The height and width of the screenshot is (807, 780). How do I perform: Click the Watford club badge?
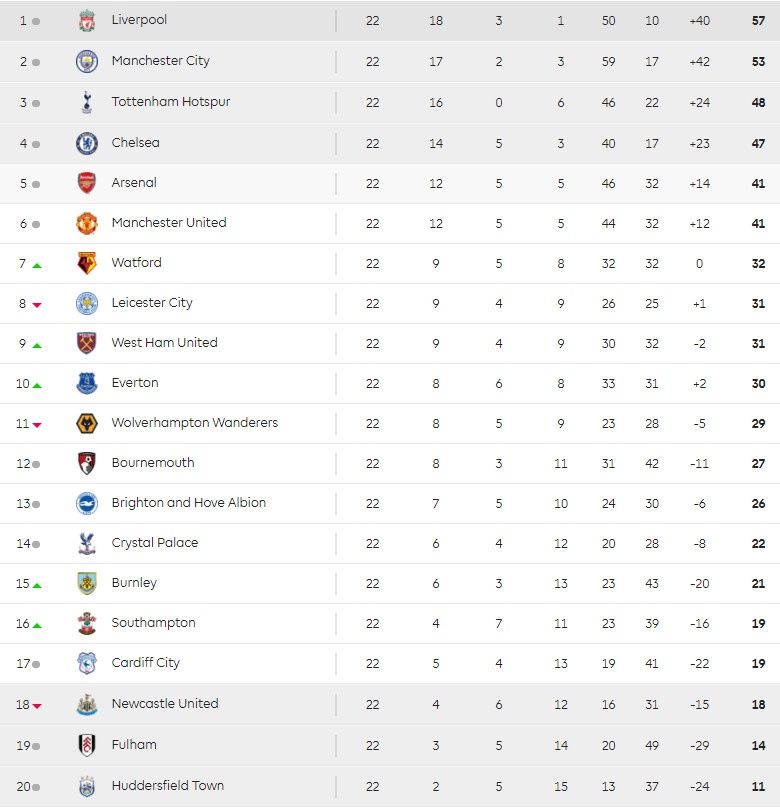[87, 263]
